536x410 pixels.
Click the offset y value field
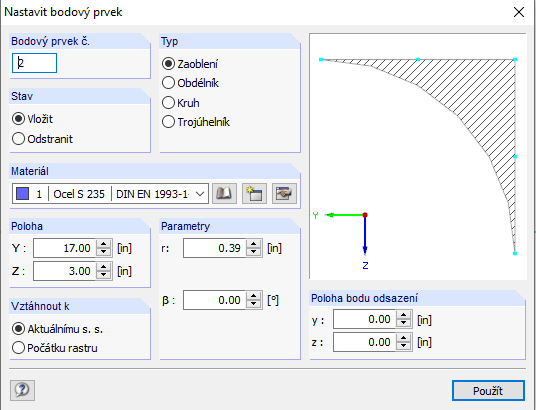point(364,319)
